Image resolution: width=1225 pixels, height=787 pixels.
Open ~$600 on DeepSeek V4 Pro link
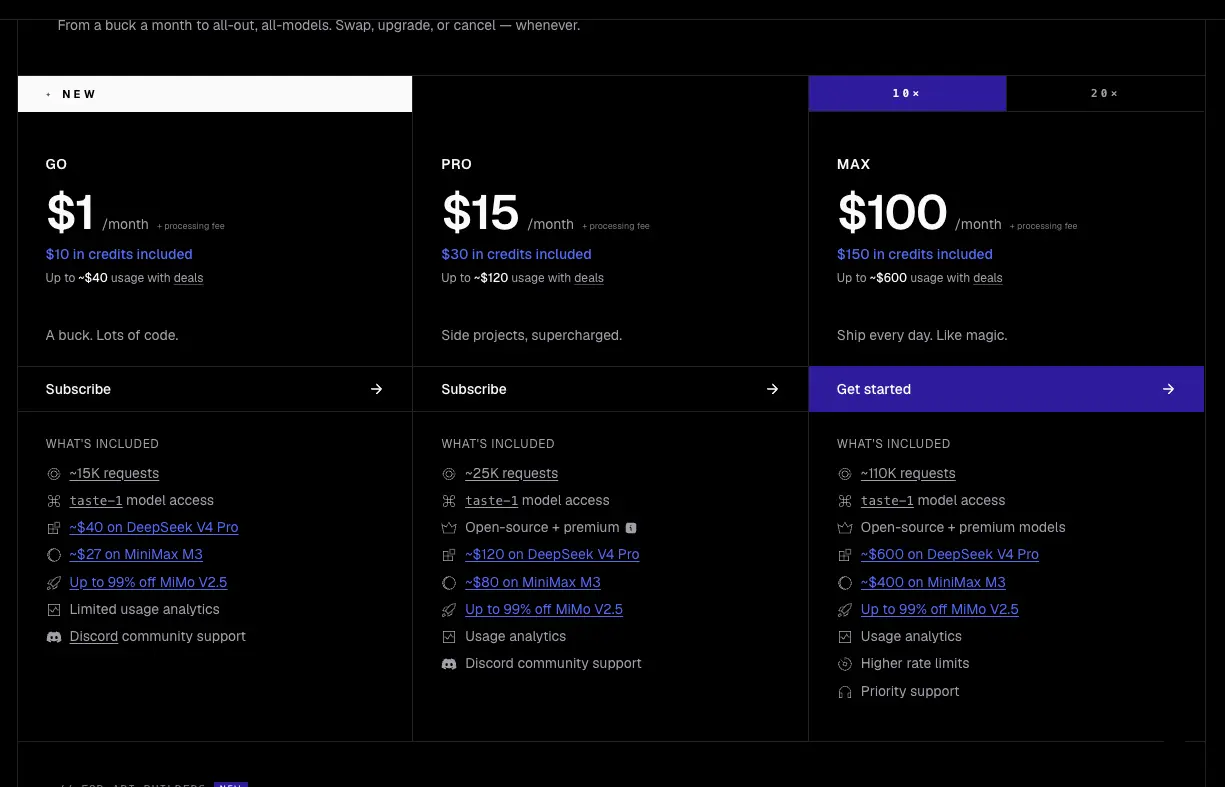pyautogui.click(x=950, y=554)
